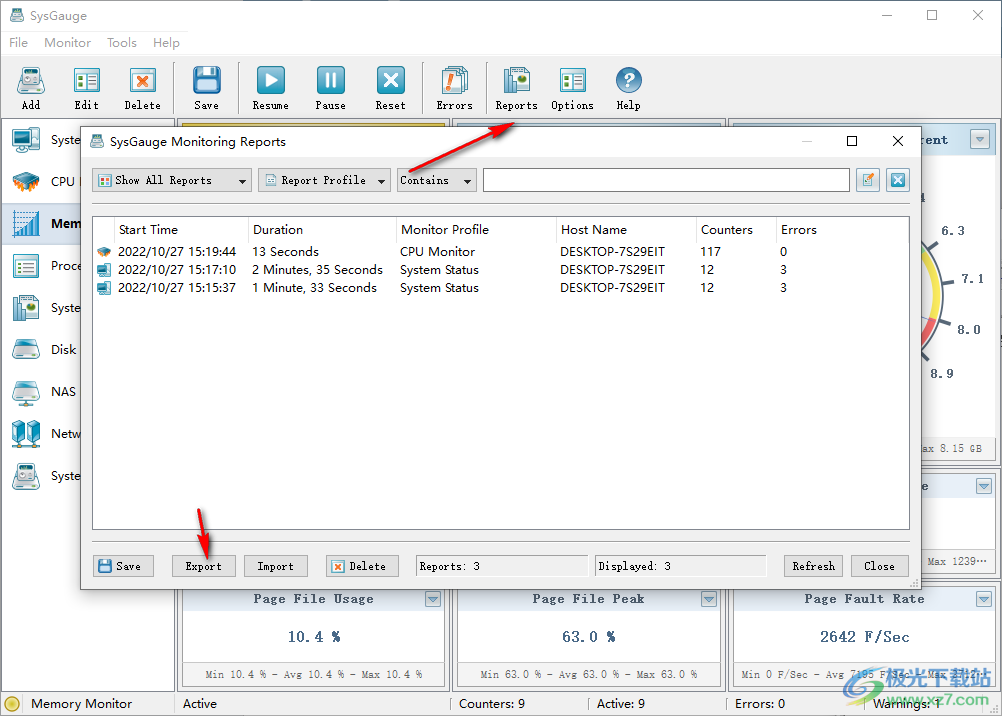The height and width of the screenshot is (716, 1002).
Task: Open the Show All Reports dropdown
Action: tap(172, 180)
